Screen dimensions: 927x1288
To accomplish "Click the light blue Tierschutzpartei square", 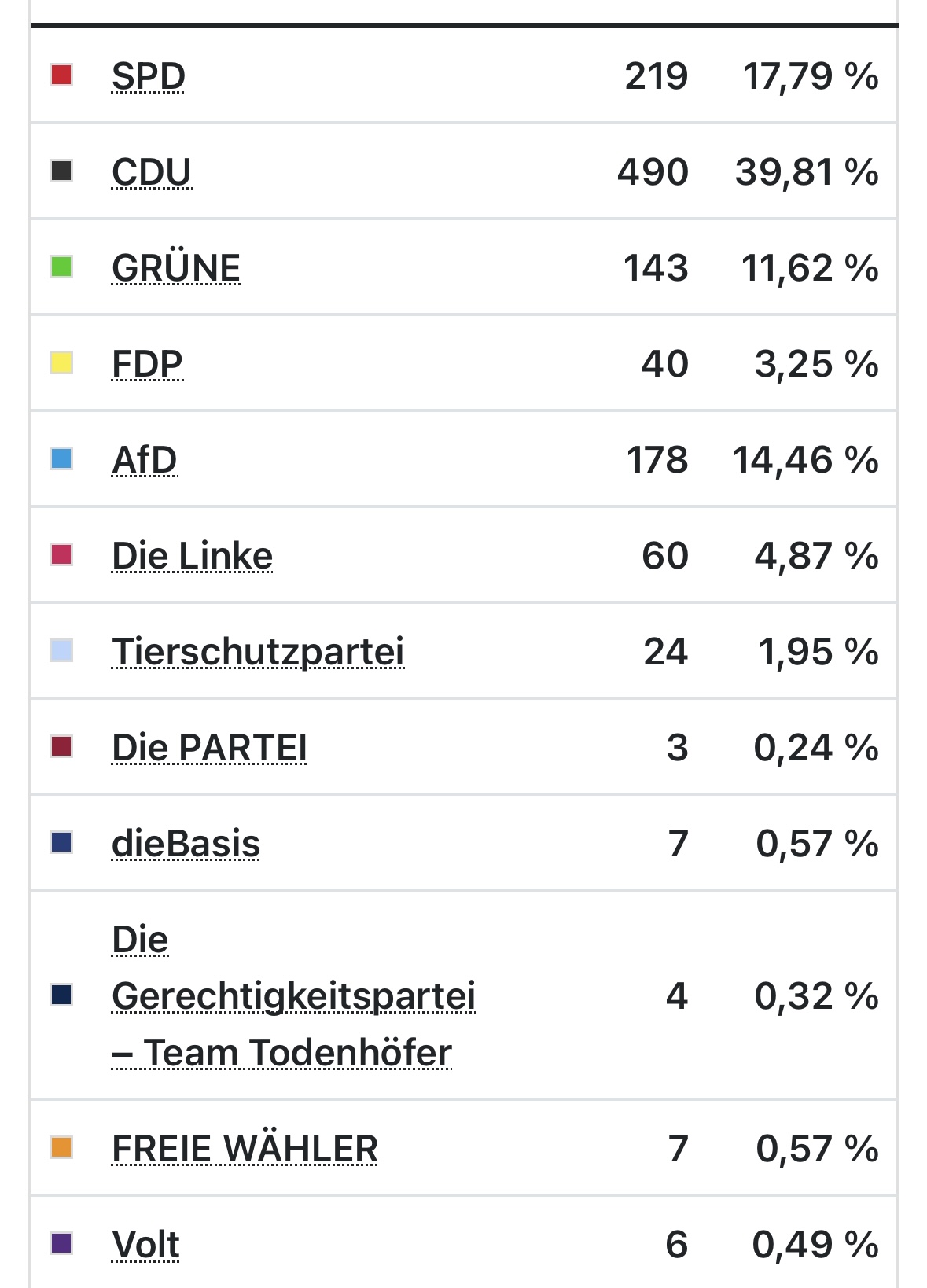I will (x=61, y=651).
